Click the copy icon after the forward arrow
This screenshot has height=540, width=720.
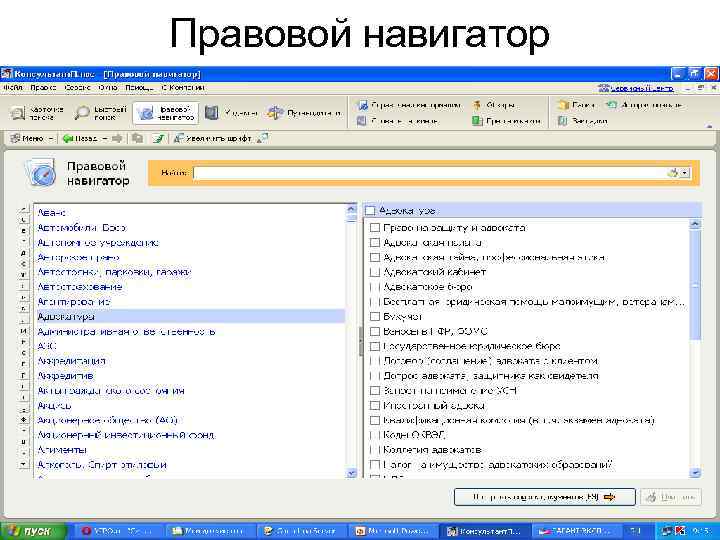[137, 138]
